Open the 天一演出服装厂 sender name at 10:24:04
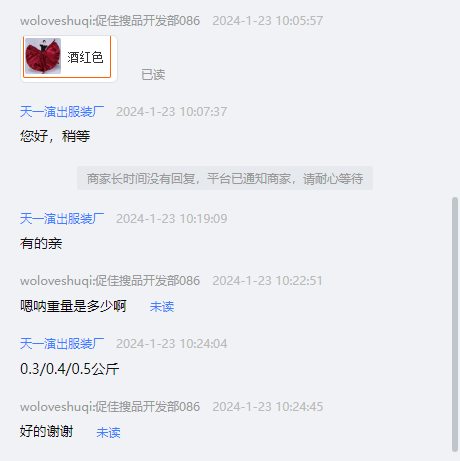460x461 pixels. [62, 344]
